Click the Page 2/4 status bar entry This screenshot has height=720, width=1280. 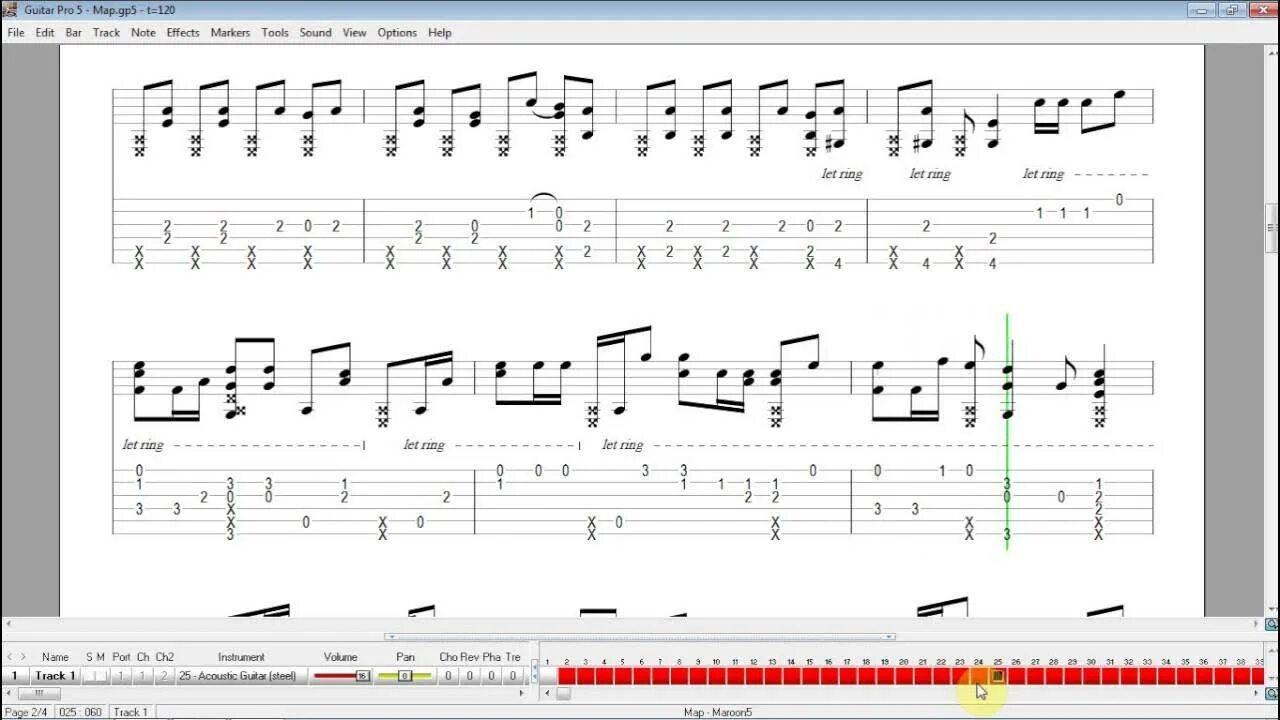coord(27,712)
